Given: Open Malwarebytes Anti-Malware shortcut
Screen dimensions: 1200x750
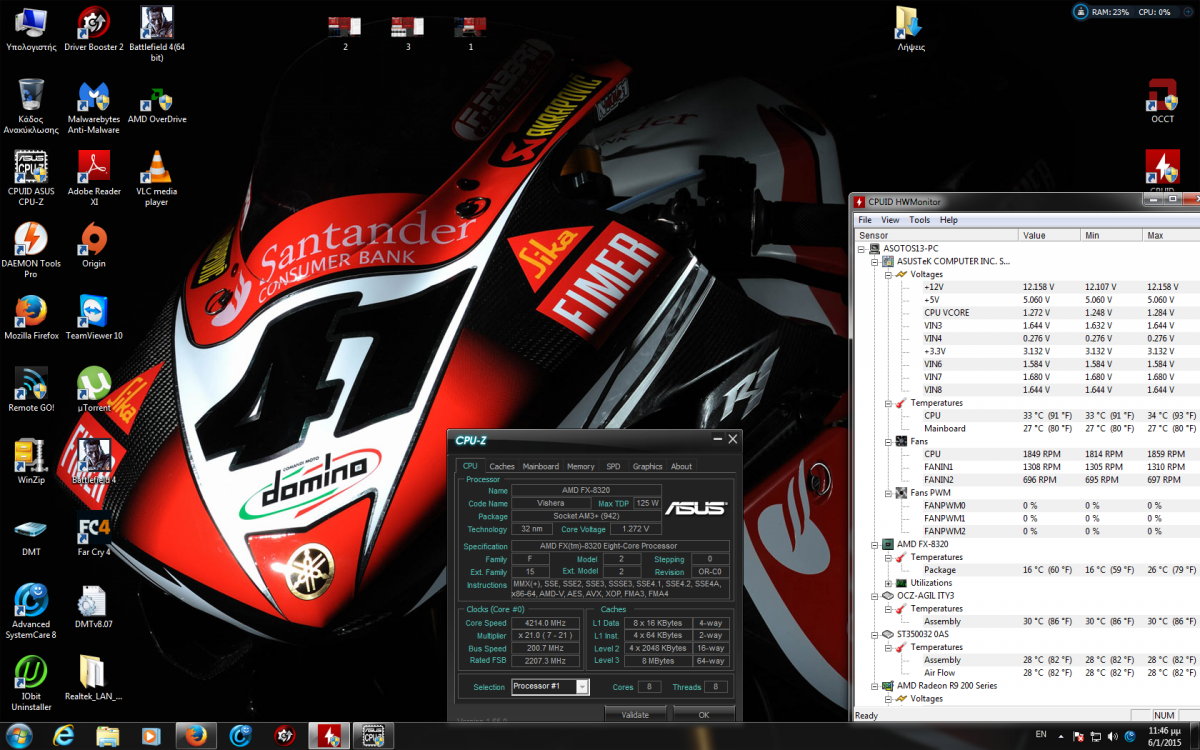Looking at the screenshot, I should [94, 106].
